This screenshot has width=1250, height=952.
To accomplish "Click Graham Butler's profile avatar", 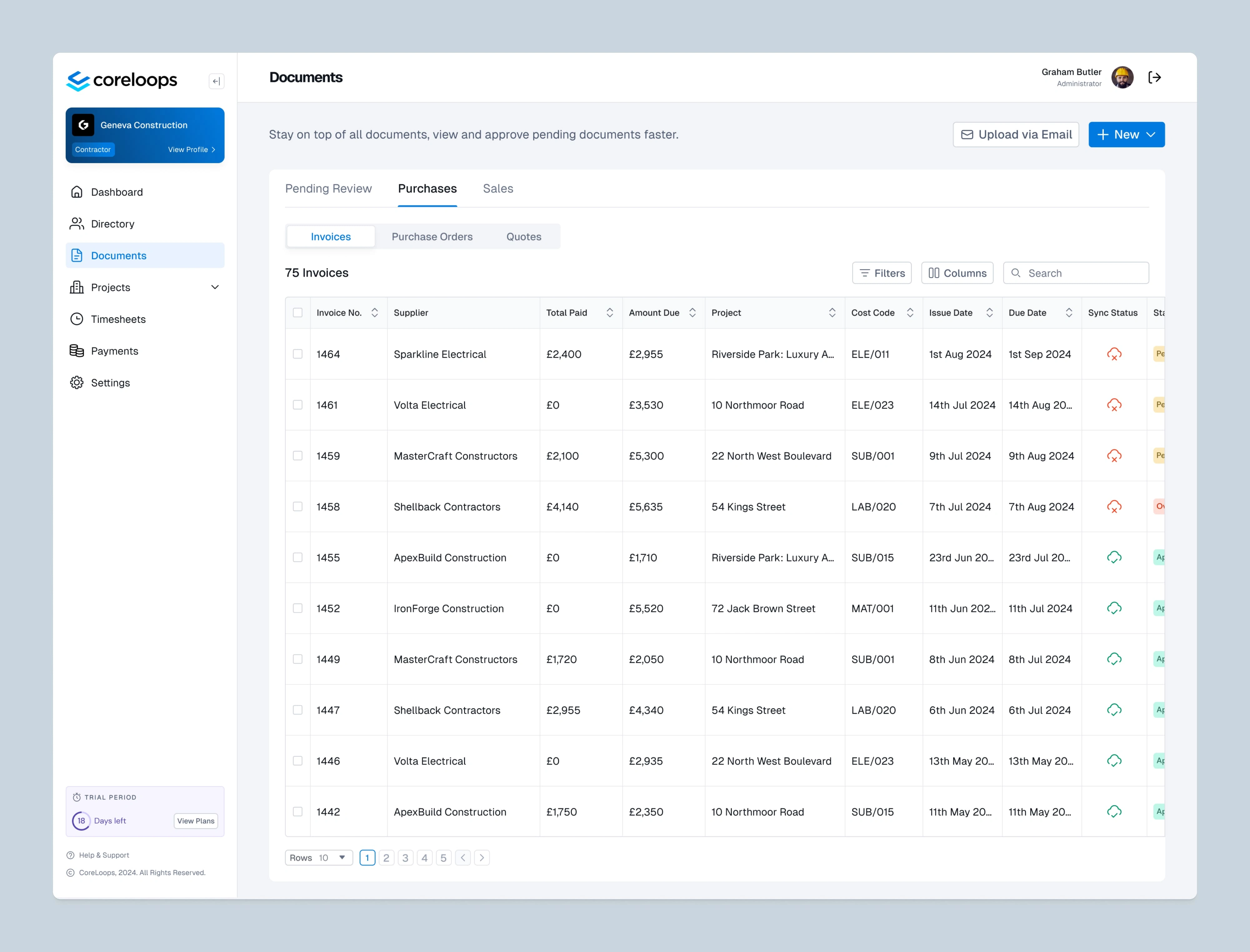I will click(x=1122, y=78).
